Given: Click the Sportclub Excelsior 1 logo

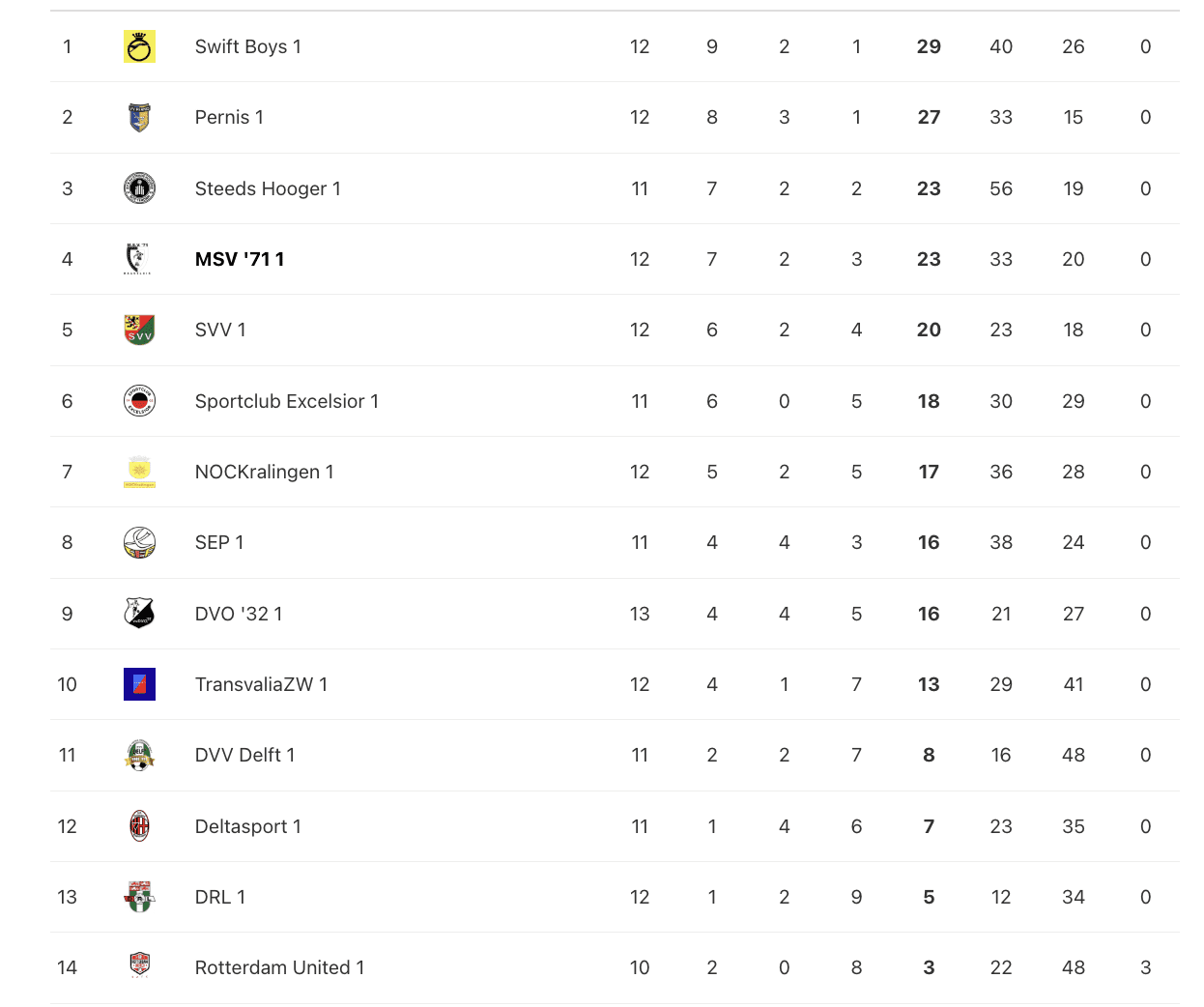Looking at the screenshot, I should coord(139,401).
